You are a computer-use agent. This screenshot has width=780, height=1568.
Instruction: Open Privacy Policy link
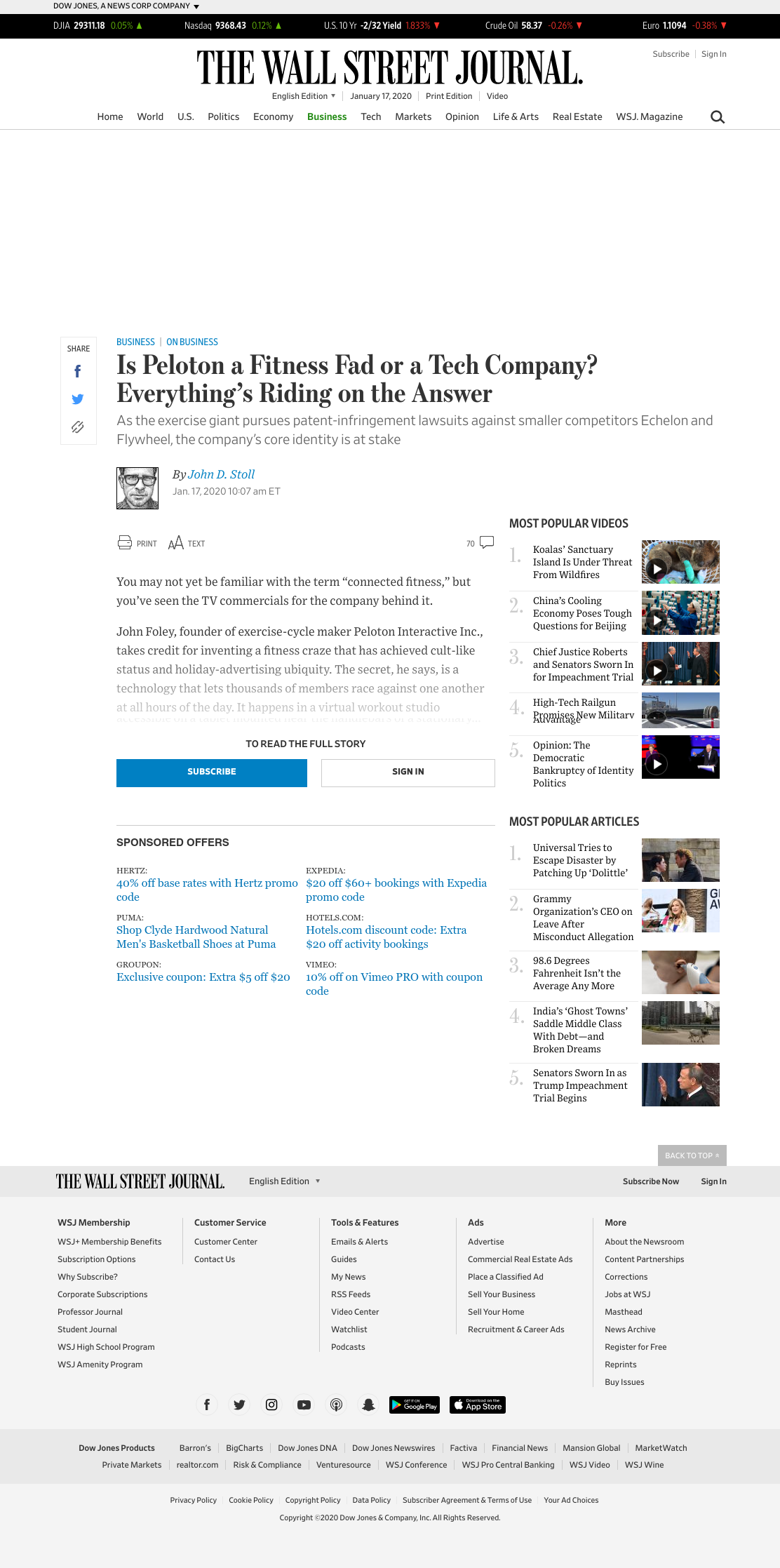tap(194, 1500)
